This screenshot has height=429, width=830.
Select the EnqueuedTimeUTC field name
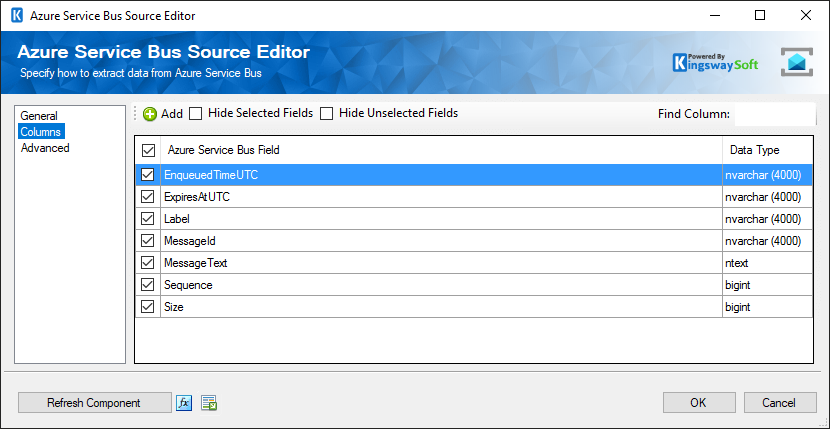211,175
